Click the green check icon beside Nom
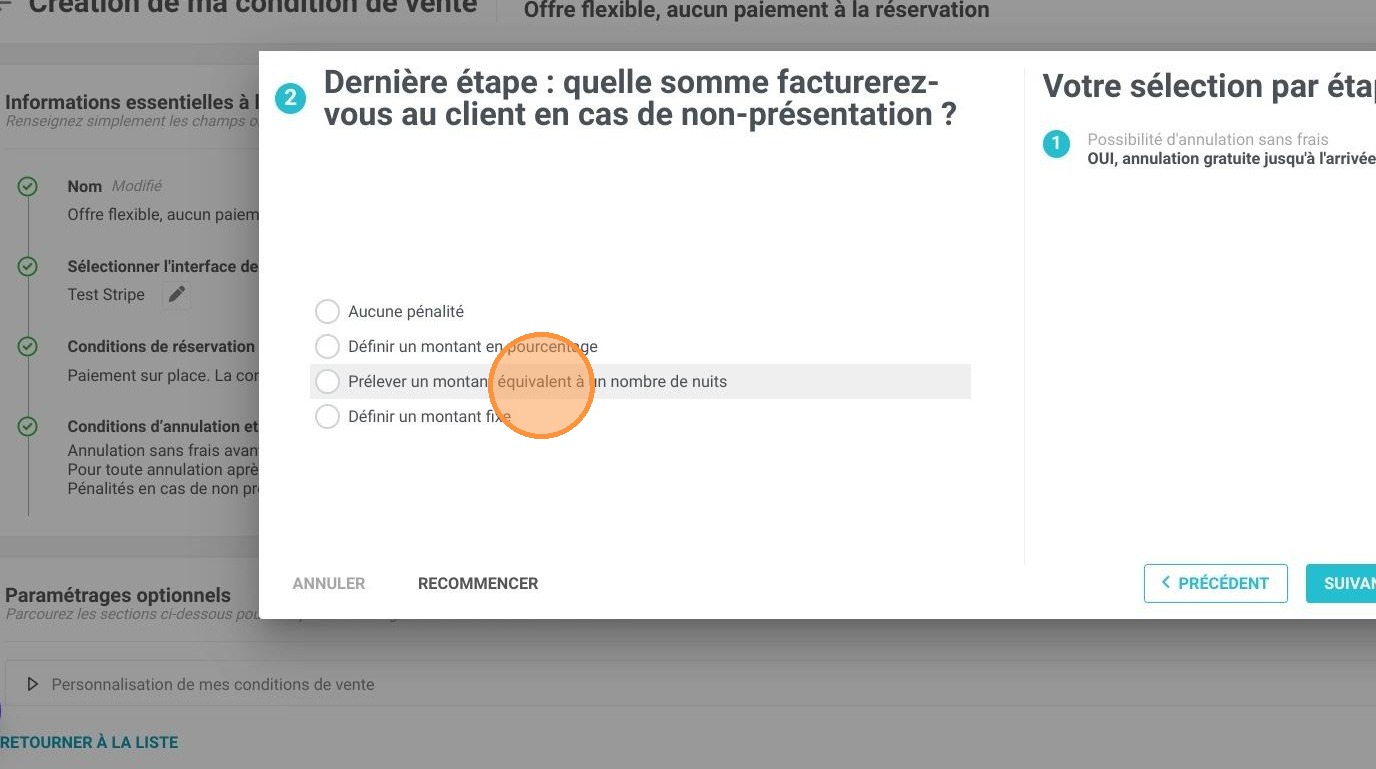The image size is (1376, 769). coord(28,186)
